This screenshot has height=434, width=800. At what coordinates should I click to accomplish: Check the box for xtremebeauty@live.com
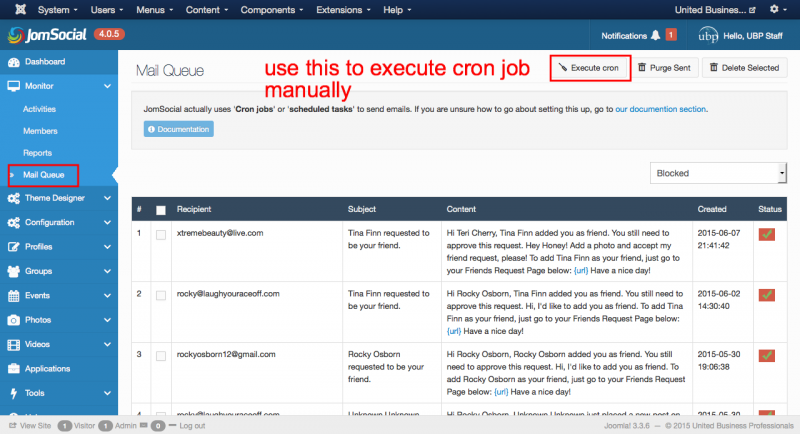click(161, 235)
